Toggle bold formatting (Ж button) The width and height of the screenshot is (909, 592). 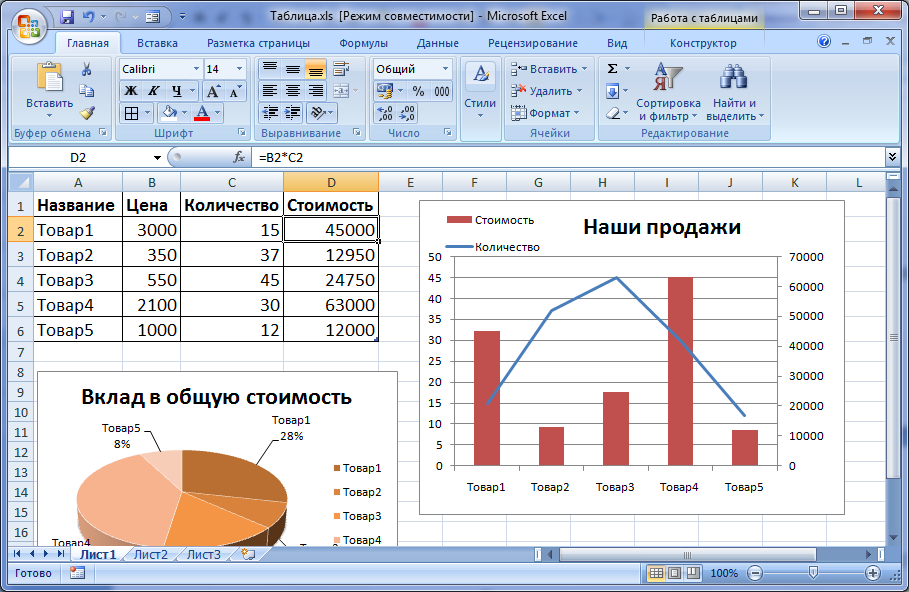pos(131,91)
